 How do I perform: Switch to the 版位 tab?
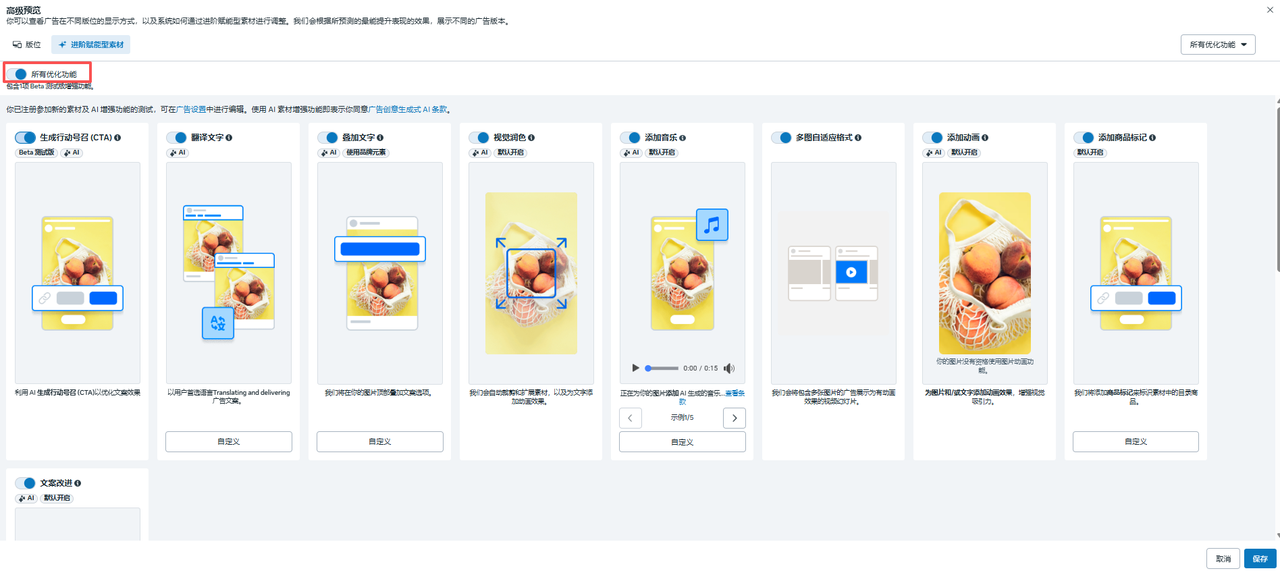coord(27,45)
